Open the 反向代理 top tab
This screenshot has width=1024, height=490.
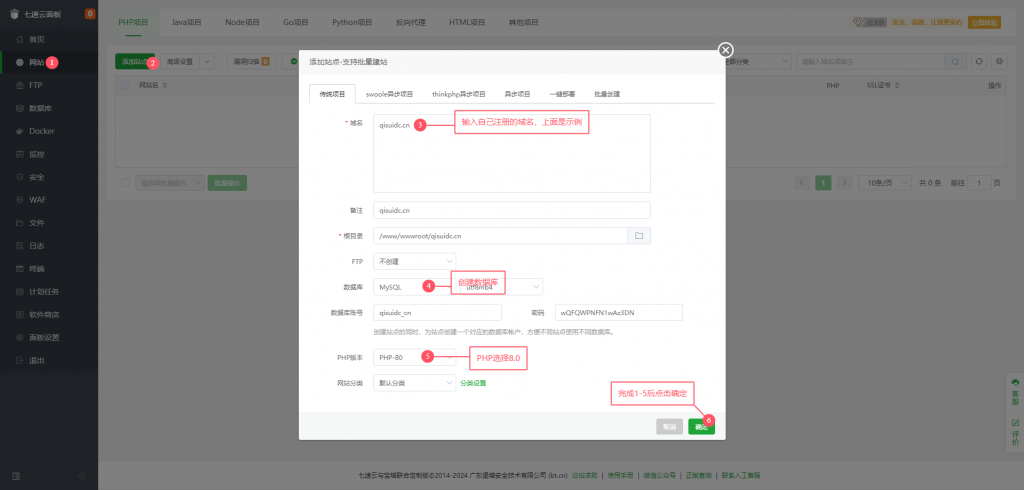(411, 22)
